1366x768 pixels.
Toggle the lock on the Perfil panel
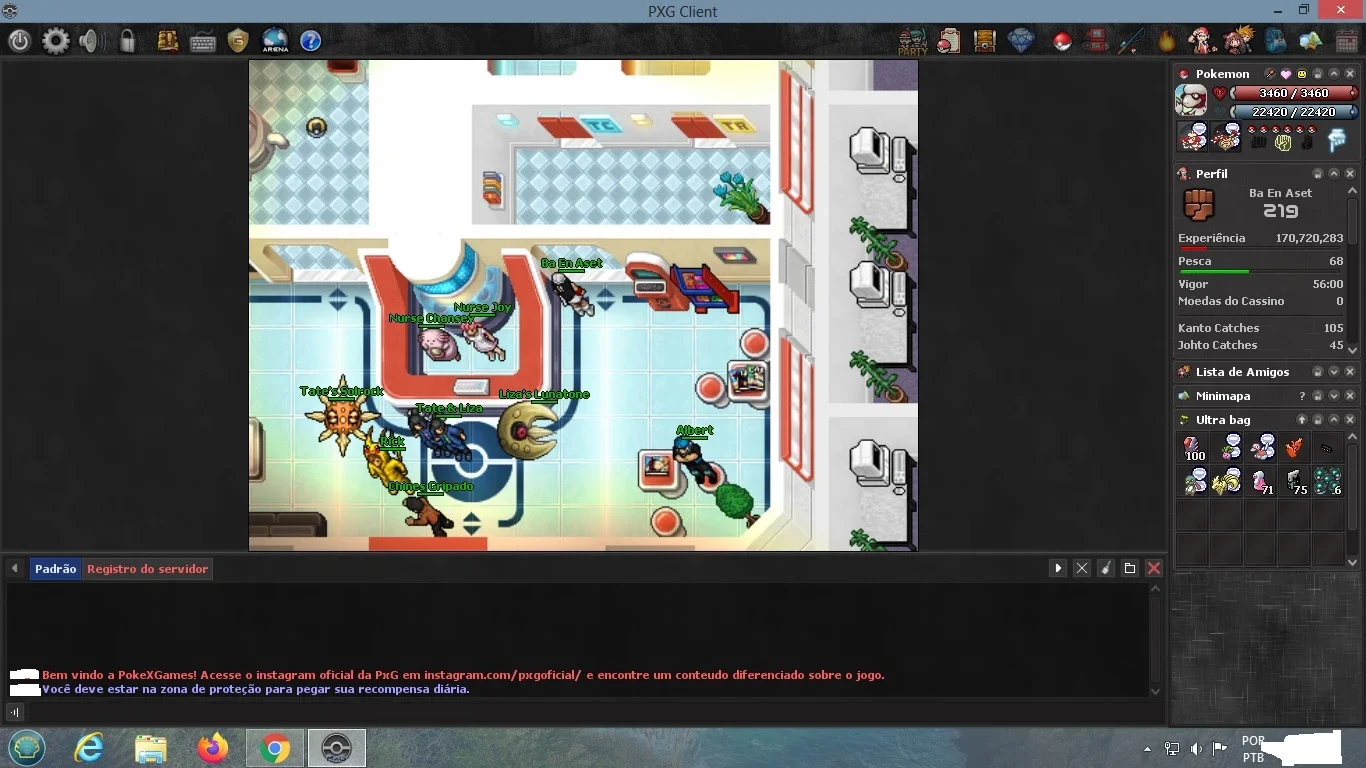click(1318, 174)
